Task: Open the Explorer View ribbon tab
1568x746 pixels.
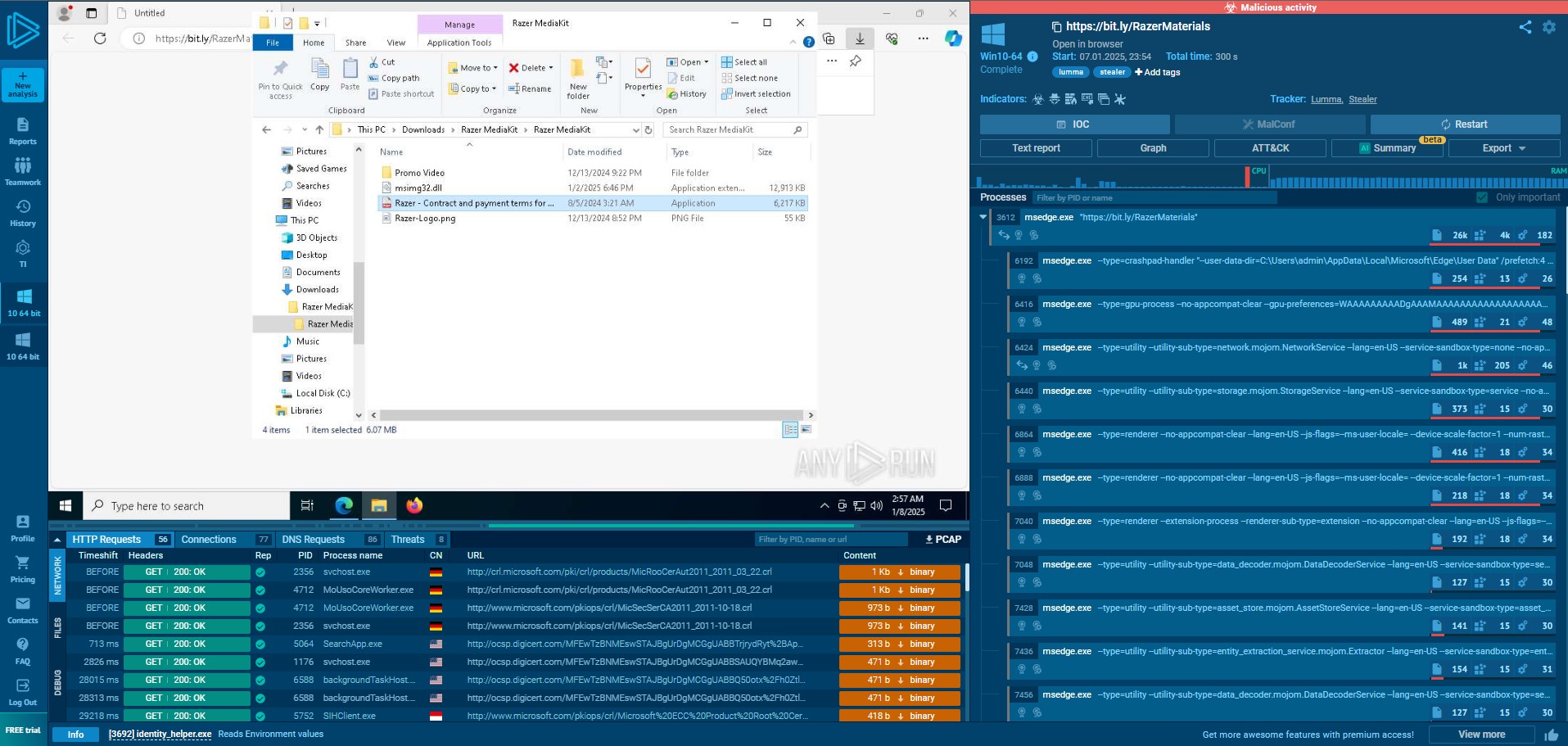Action: tap(396, 43)
